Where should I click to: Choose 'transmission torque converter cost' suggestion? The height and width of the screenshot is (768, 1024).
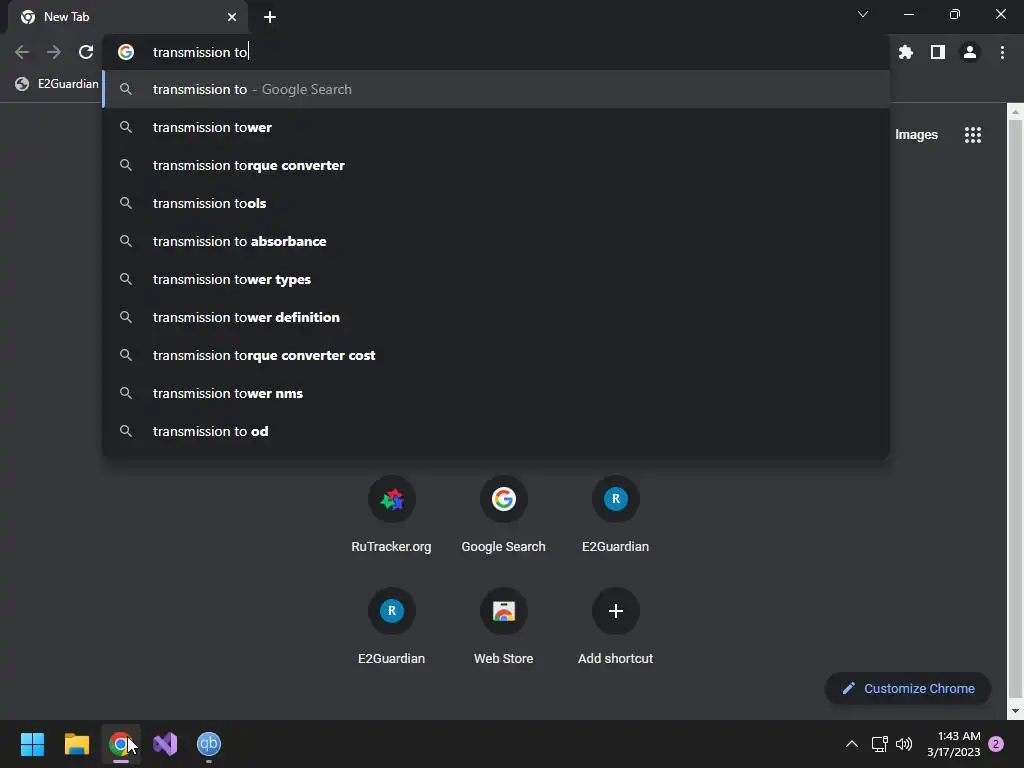point(496,355)
